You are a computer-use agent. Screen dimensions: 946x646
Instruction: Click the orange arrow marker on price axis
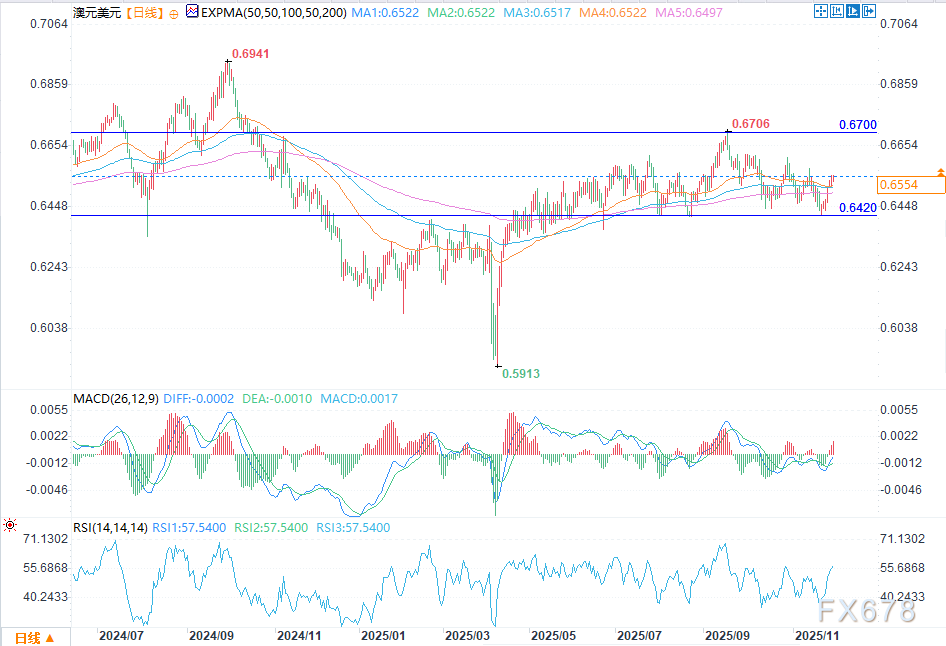(940, 173)
